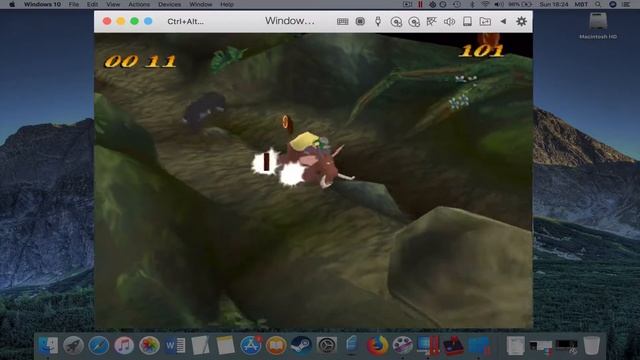This screenshot has width=640, height=360.
Task: Click the CPU chip icon in Parallels toolbar
Action: (x=360, y=21)
